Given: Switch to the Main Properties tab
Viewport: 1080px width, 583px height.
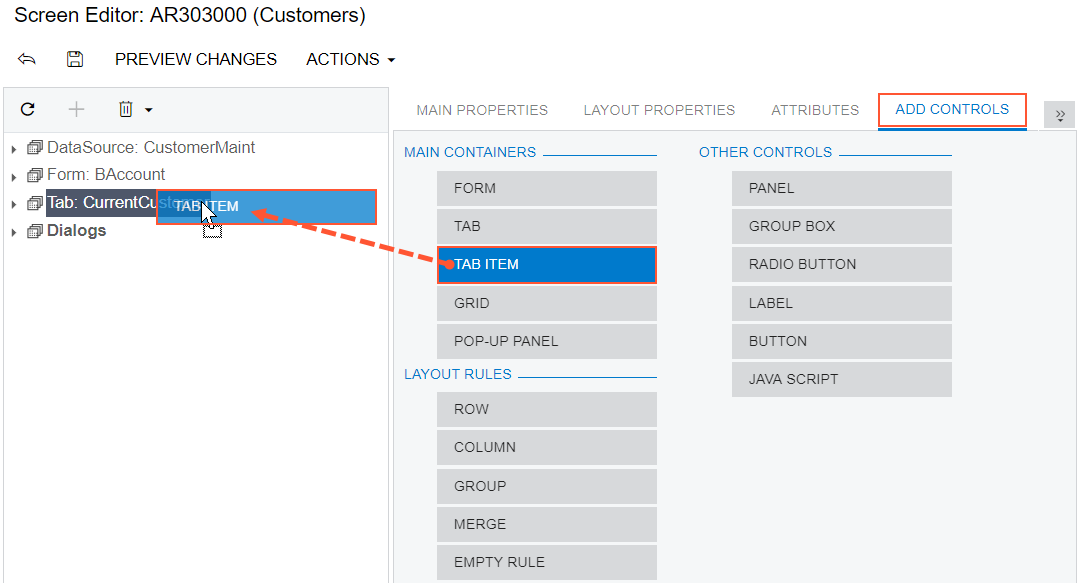Looking at the screenshot, I should click(482, 110).
